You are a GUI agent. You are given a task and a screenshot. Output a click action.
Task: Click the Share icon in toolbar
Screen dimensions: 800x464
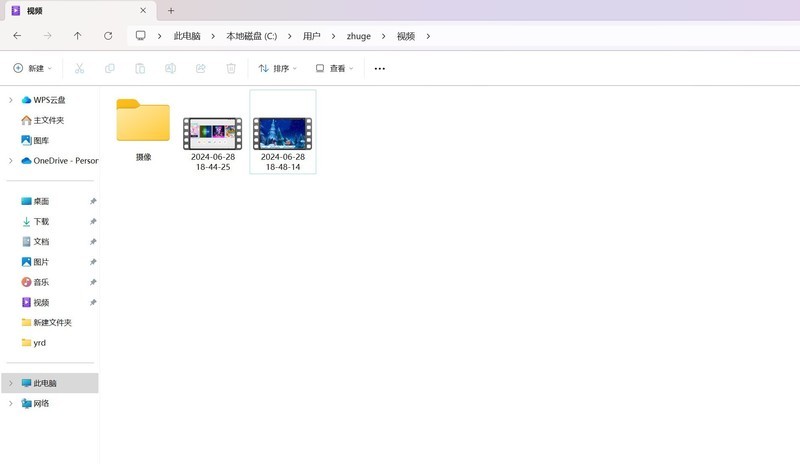[x=201, y=68]
